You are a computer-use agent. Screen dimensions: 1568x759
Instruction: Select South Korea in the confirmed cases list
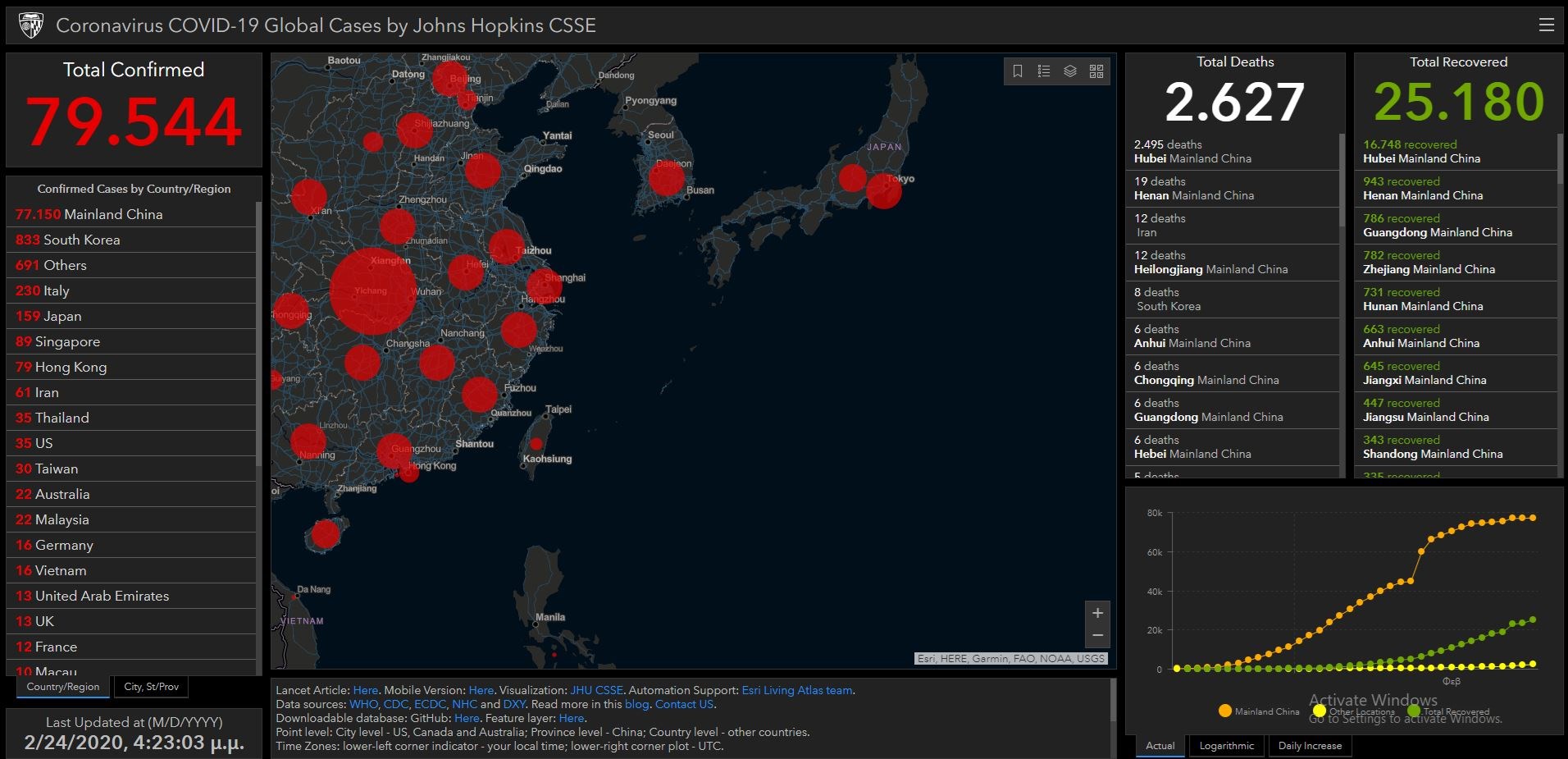click(81, 240)
